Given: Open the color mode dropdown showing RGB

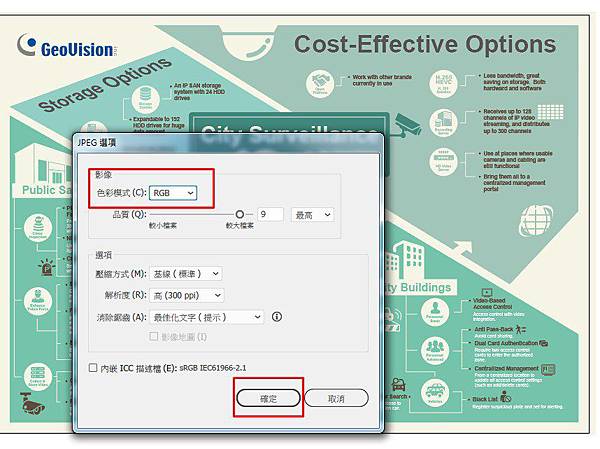Looking at the screenshot, I should [173, 193].
